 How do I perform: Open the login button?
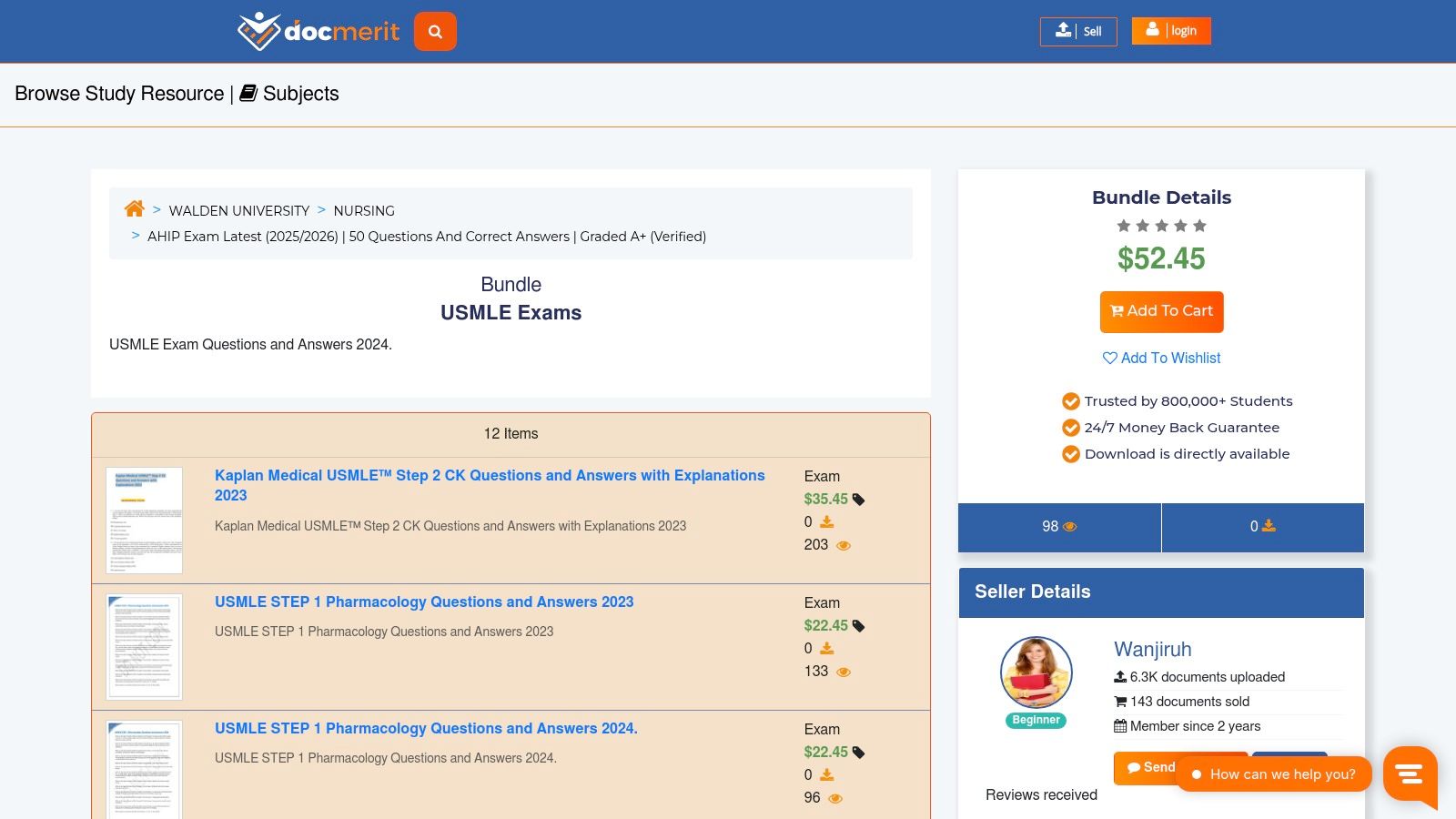point(1171,30)
